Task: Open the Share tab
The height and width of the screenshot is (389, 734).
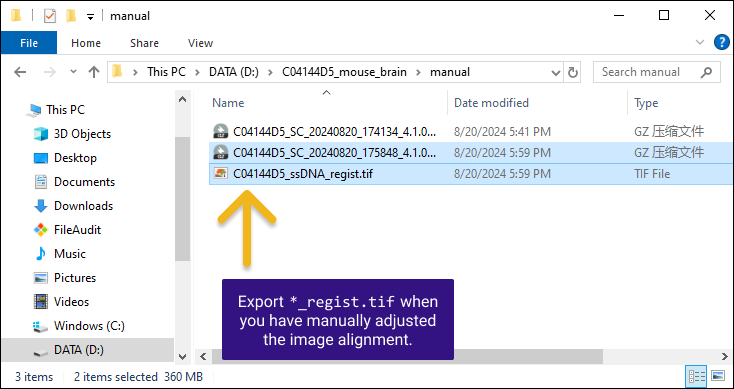Action: 144,43
